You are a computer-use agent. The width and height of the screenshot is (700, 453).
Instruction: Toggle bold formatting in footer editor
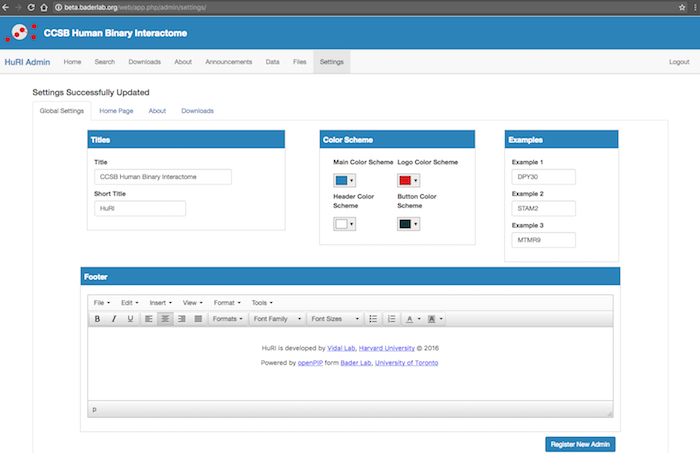pyautogui.click(x=97, y=319)
